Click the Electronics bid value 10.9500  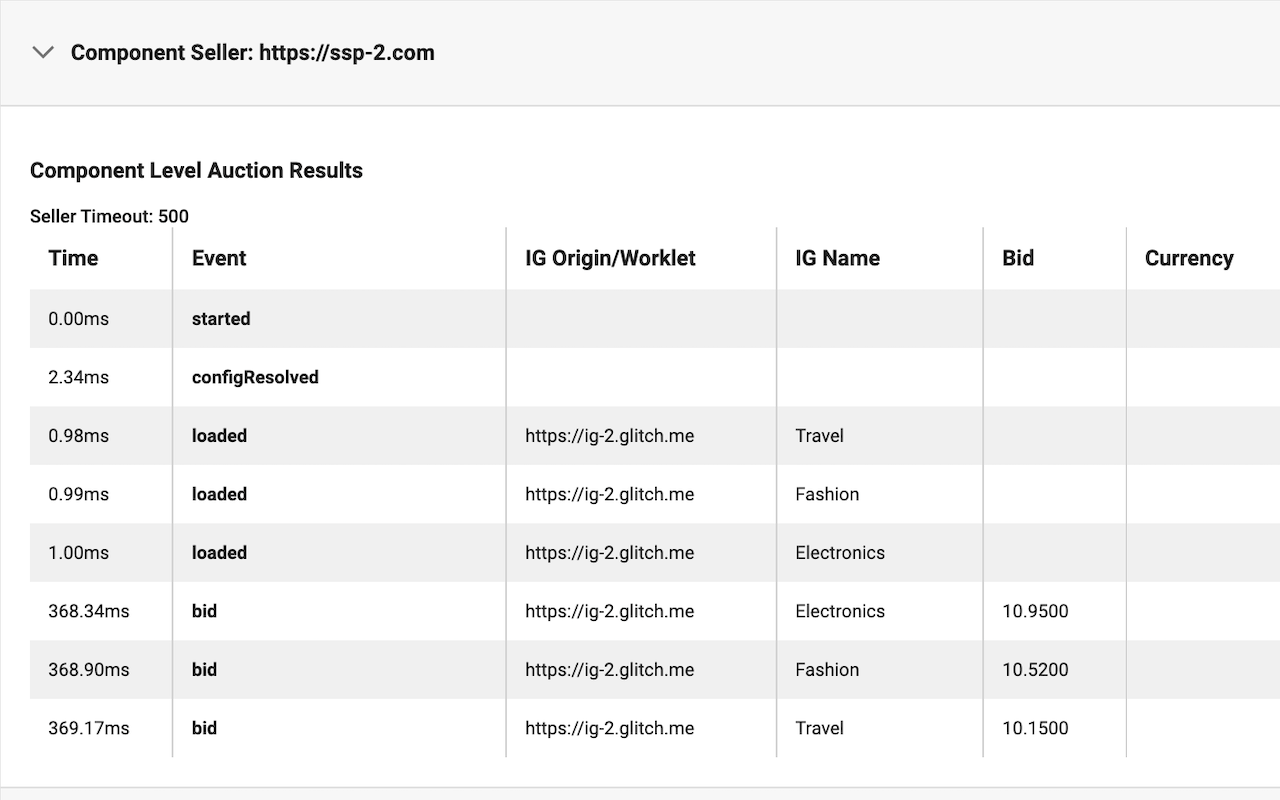[1035, 611]
